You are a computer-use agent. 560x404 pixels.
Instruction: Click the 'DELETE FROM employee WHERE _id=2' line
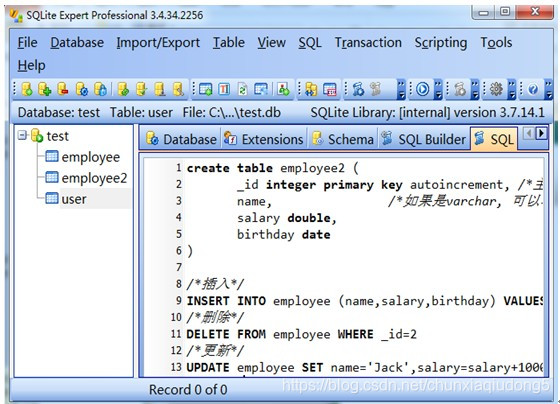pos(301,334)
